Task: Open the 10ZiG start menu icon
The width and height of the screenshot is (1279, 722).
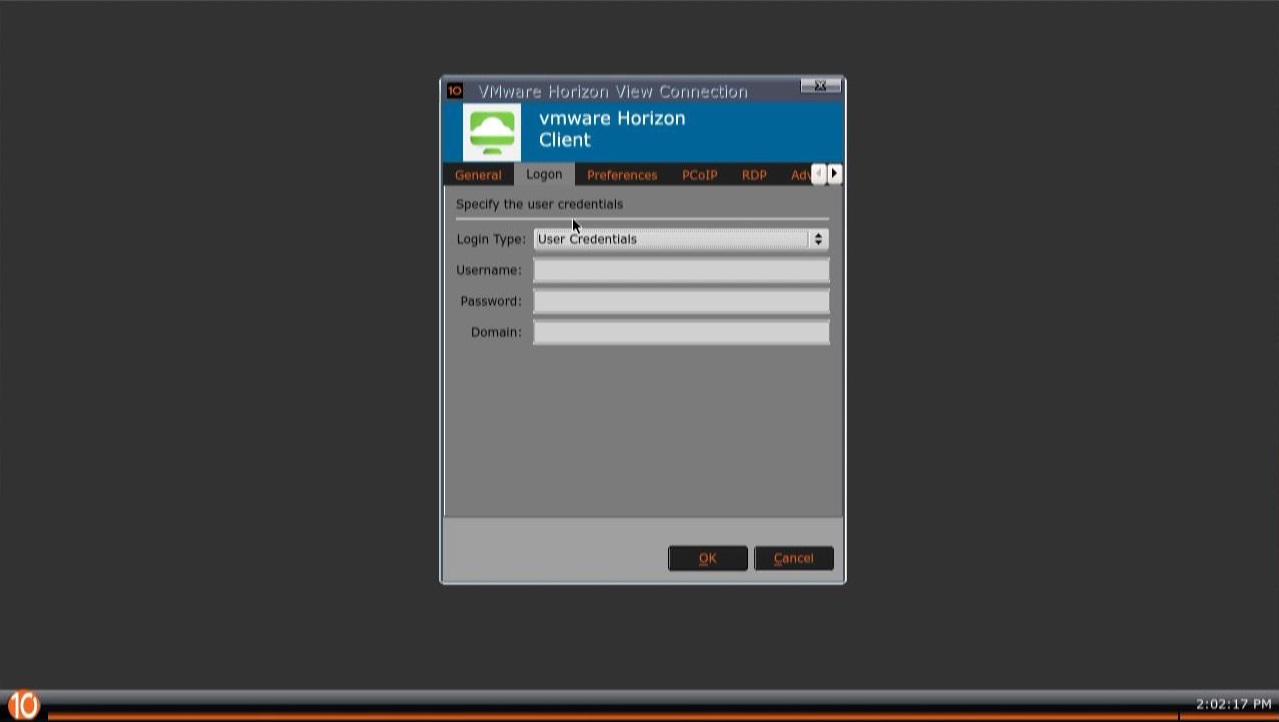Action: tap(22, 705)
